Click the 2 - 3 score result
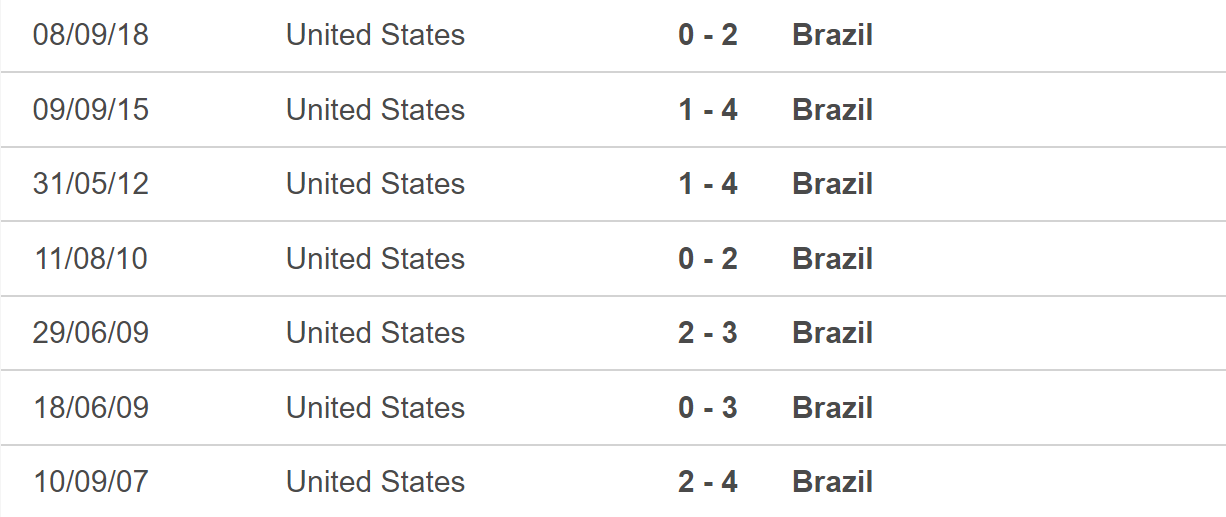The width and height of the screenshot is (1226, 517). (x=708, y=333)
